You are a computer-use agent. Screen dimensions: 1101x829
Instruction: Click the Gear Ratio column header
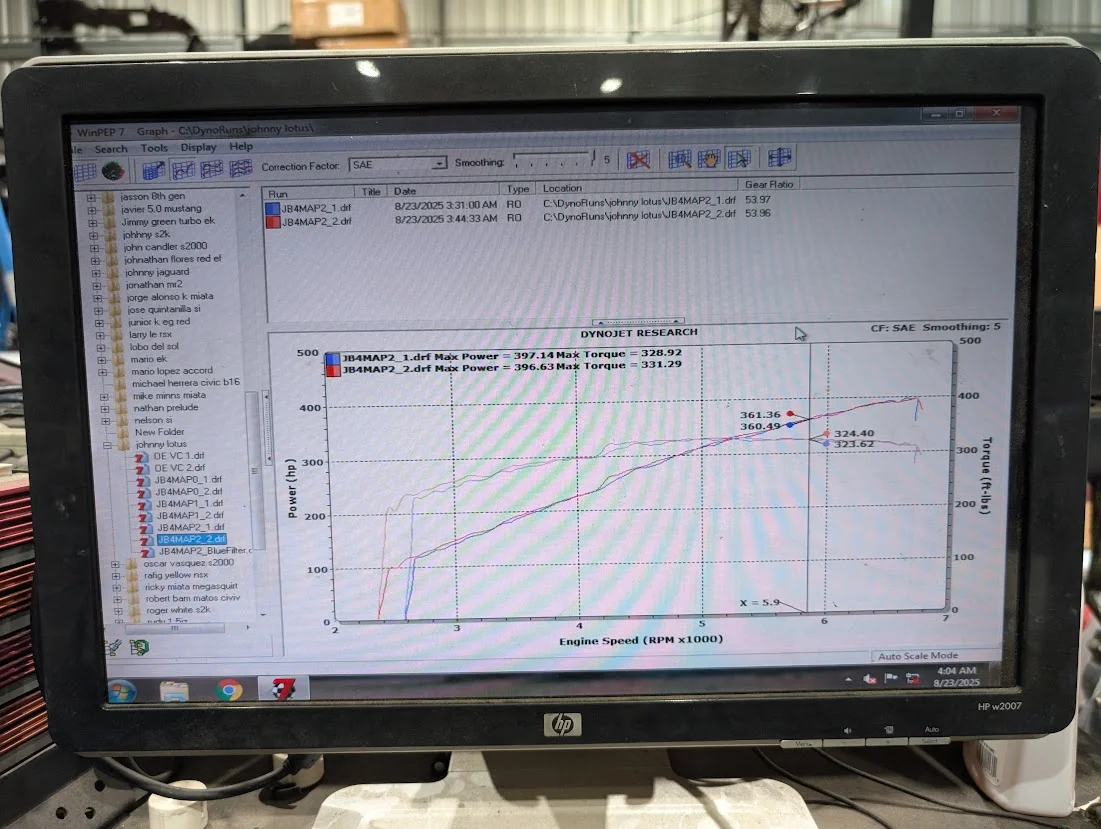769,185
